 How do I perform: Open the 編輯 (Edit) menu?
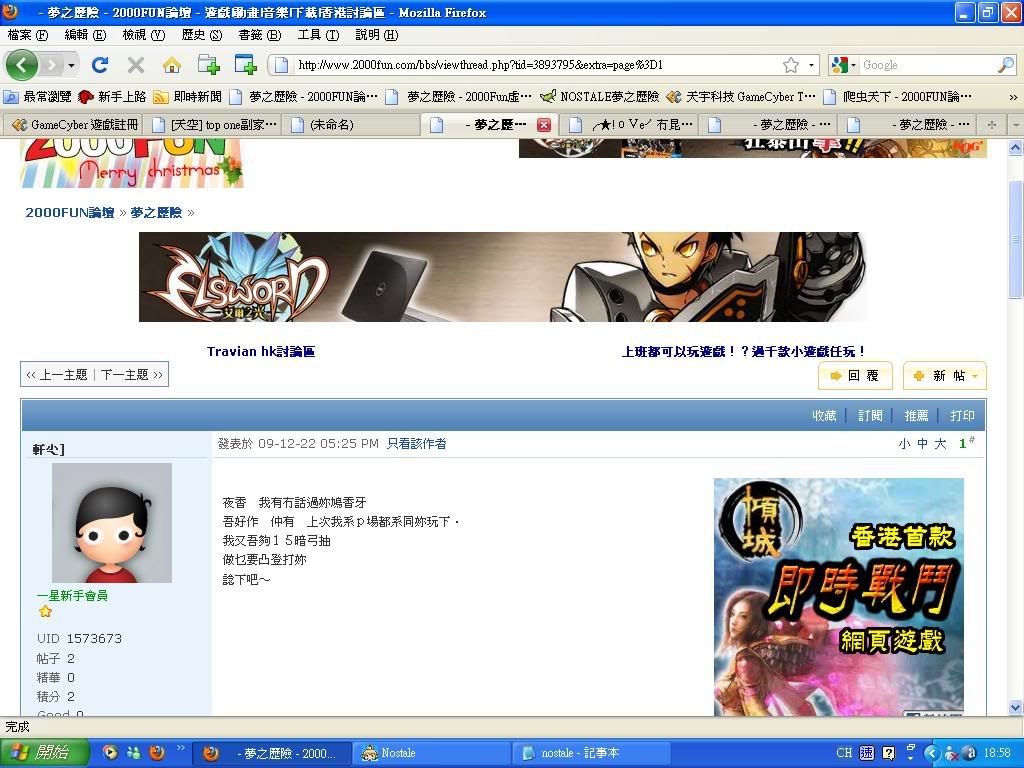pos(85,35)
